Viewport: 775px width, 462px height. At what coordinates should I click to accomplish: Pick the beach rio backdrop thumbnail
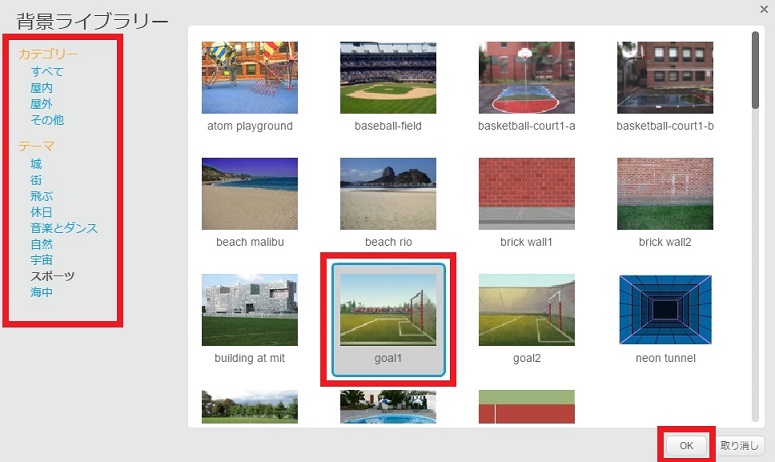[388, 194]
